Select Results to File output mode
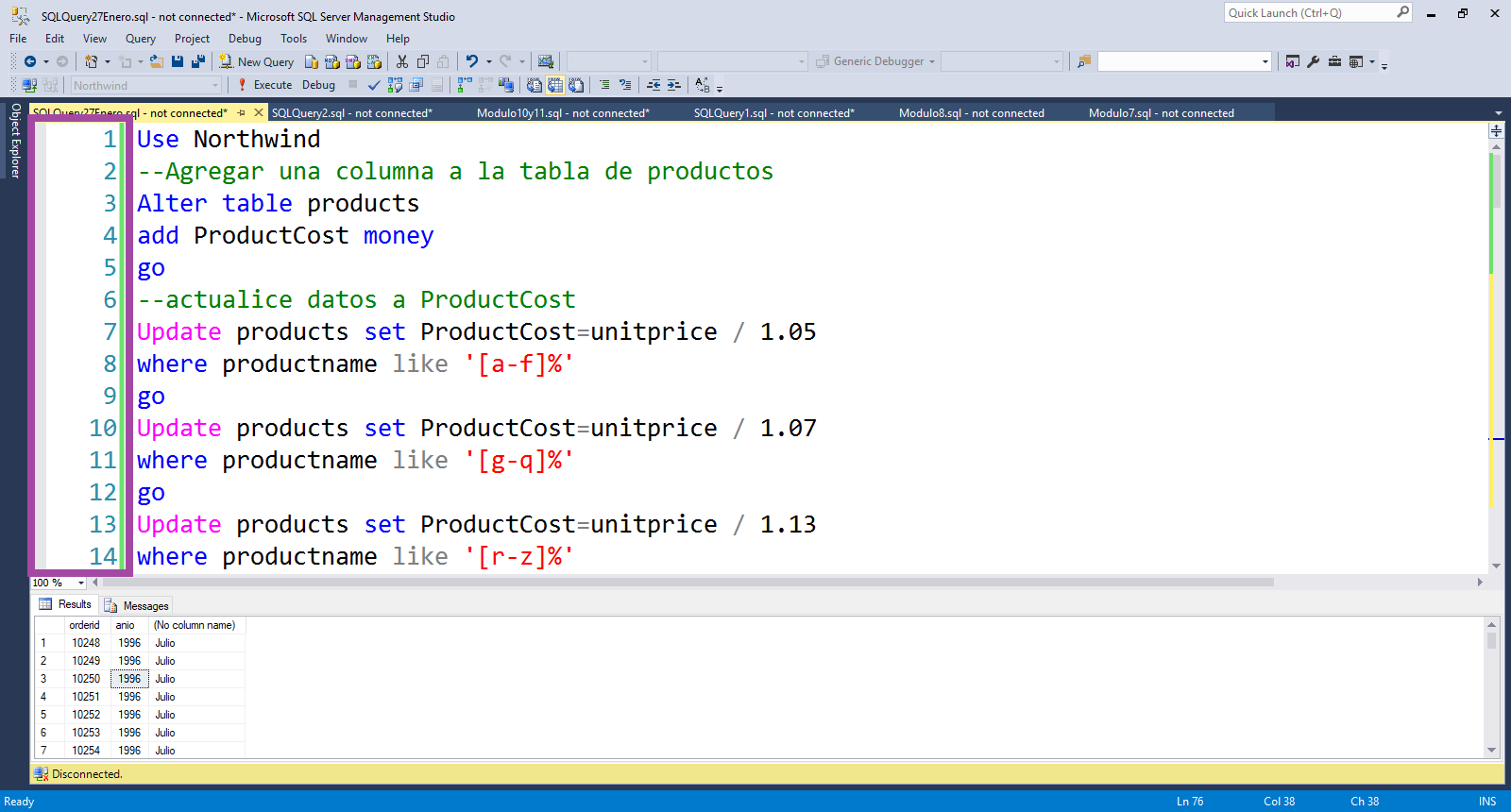 tap(576, 85)
